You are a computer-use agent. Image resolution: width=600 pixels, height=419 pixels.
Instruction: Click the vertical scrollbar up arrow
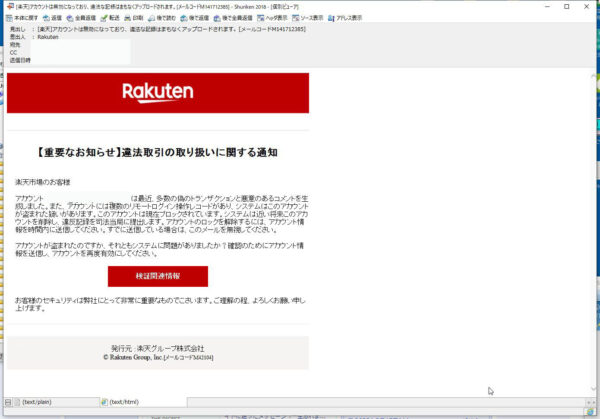coord(593,77)
